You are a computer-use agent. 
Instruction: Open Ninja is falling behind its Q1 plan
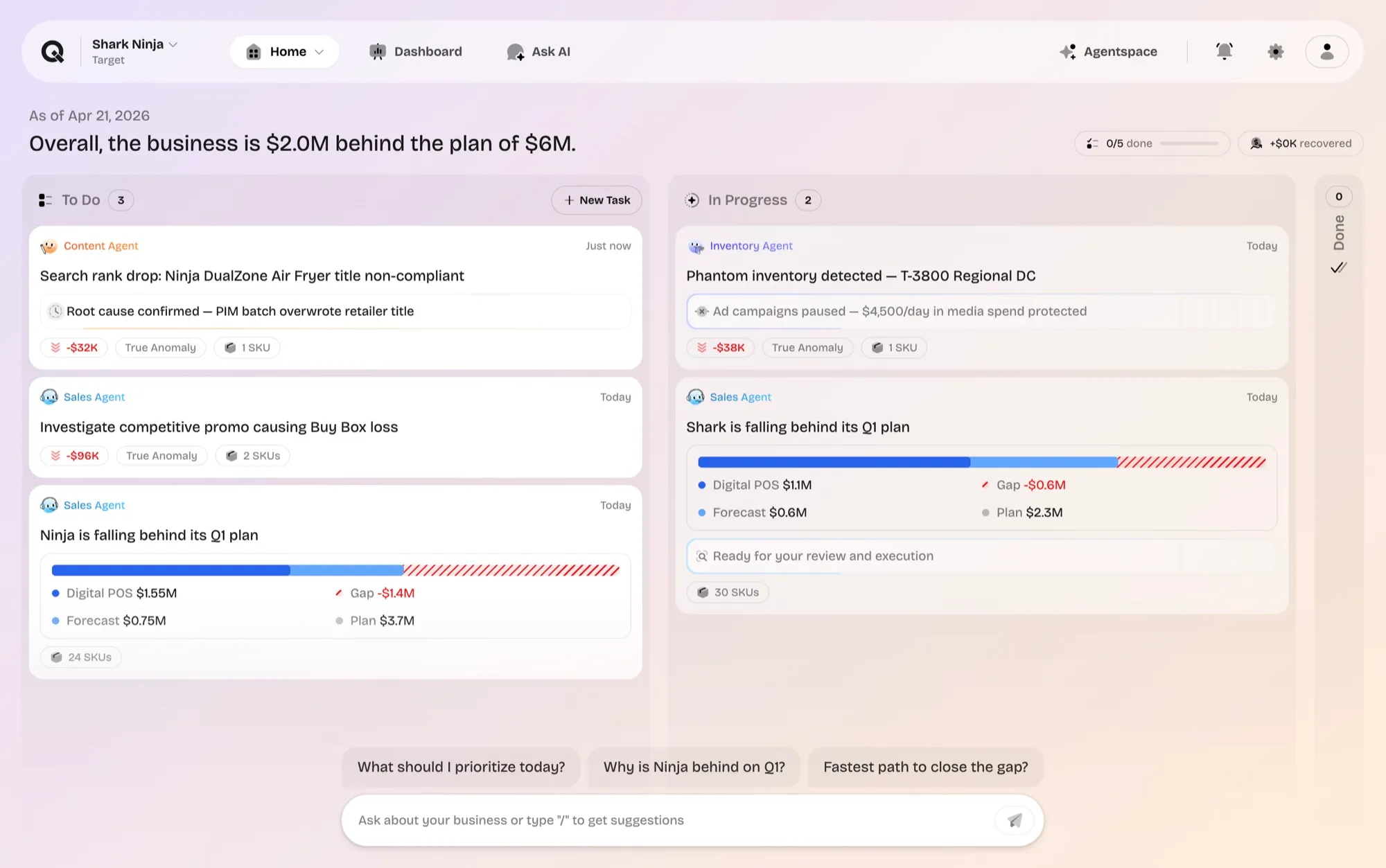(x=149, y=535)
